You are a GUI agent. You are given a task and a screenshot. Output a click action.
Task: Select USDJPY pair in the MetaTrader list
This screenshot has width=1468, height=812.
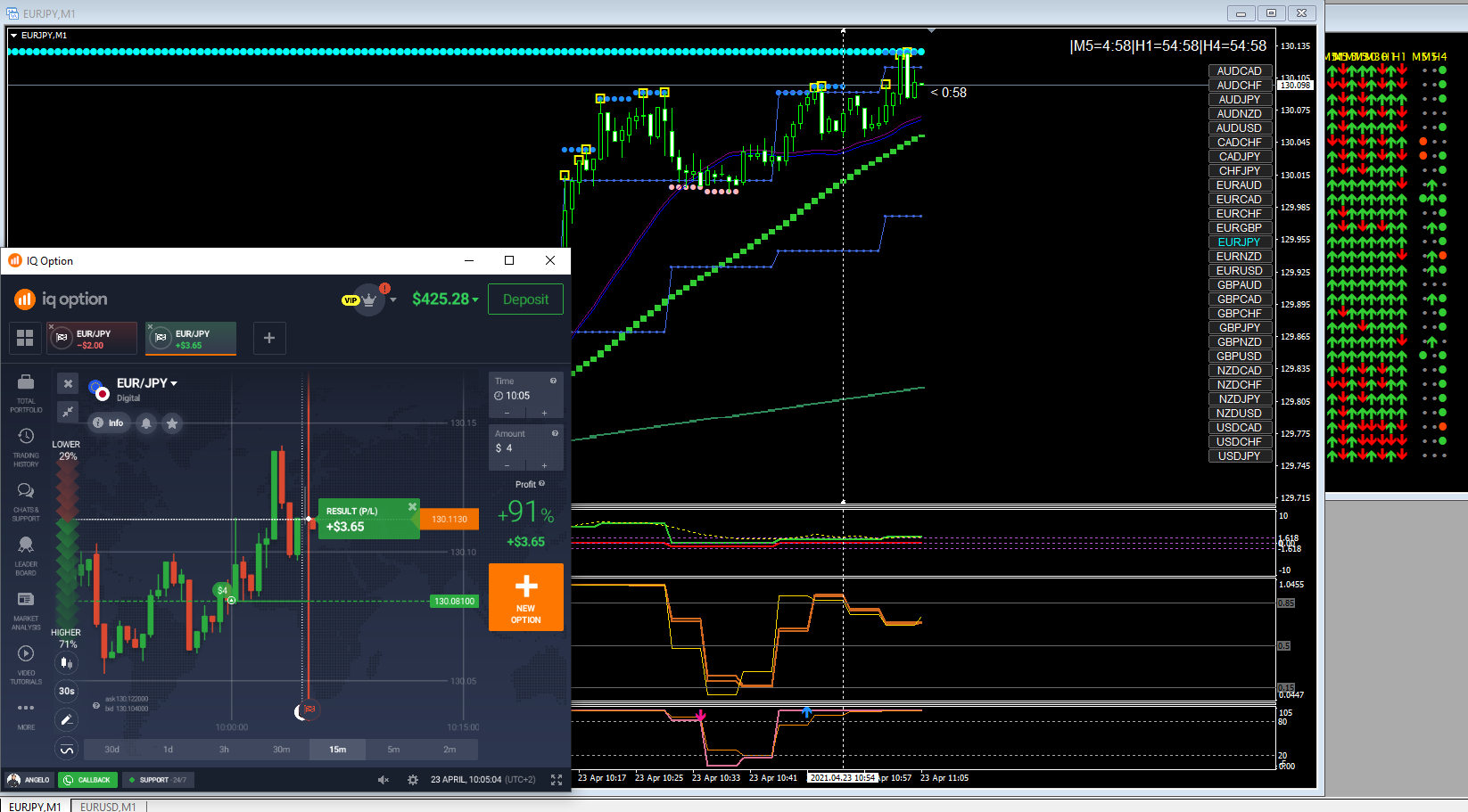coord(1240,456)
